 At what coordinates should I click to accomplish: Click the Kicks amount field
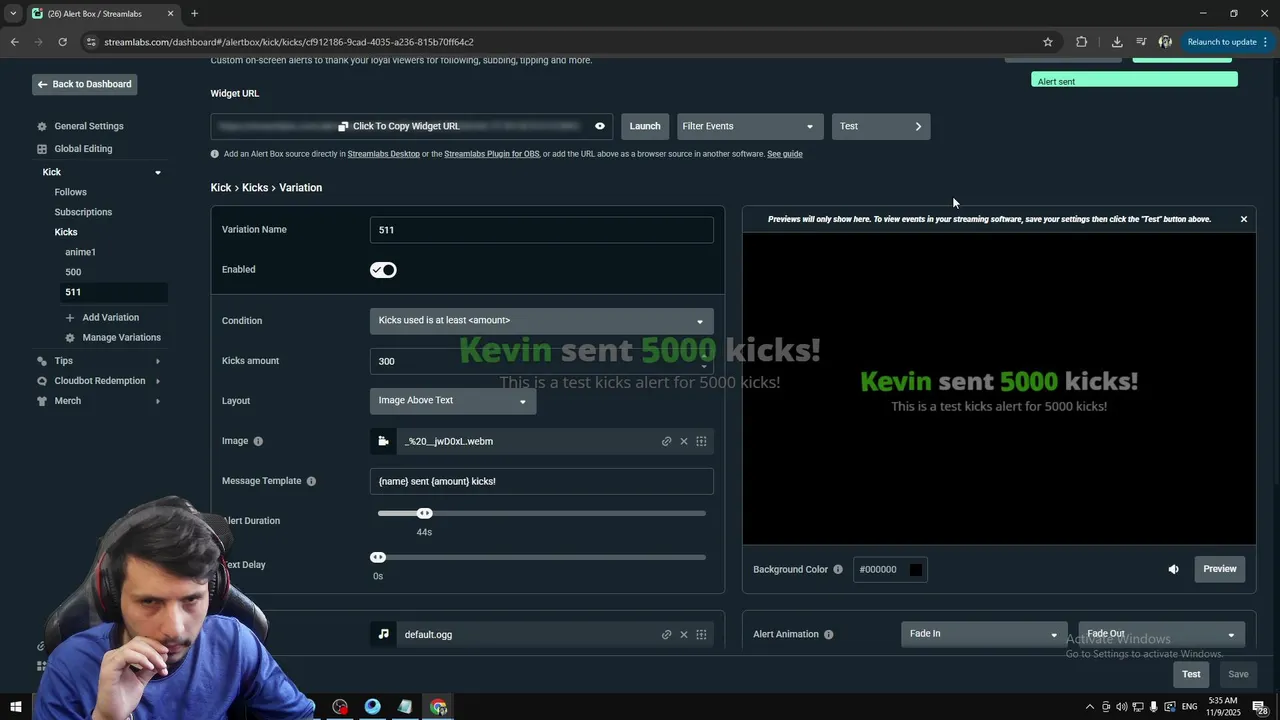click(x=541, y=361)
